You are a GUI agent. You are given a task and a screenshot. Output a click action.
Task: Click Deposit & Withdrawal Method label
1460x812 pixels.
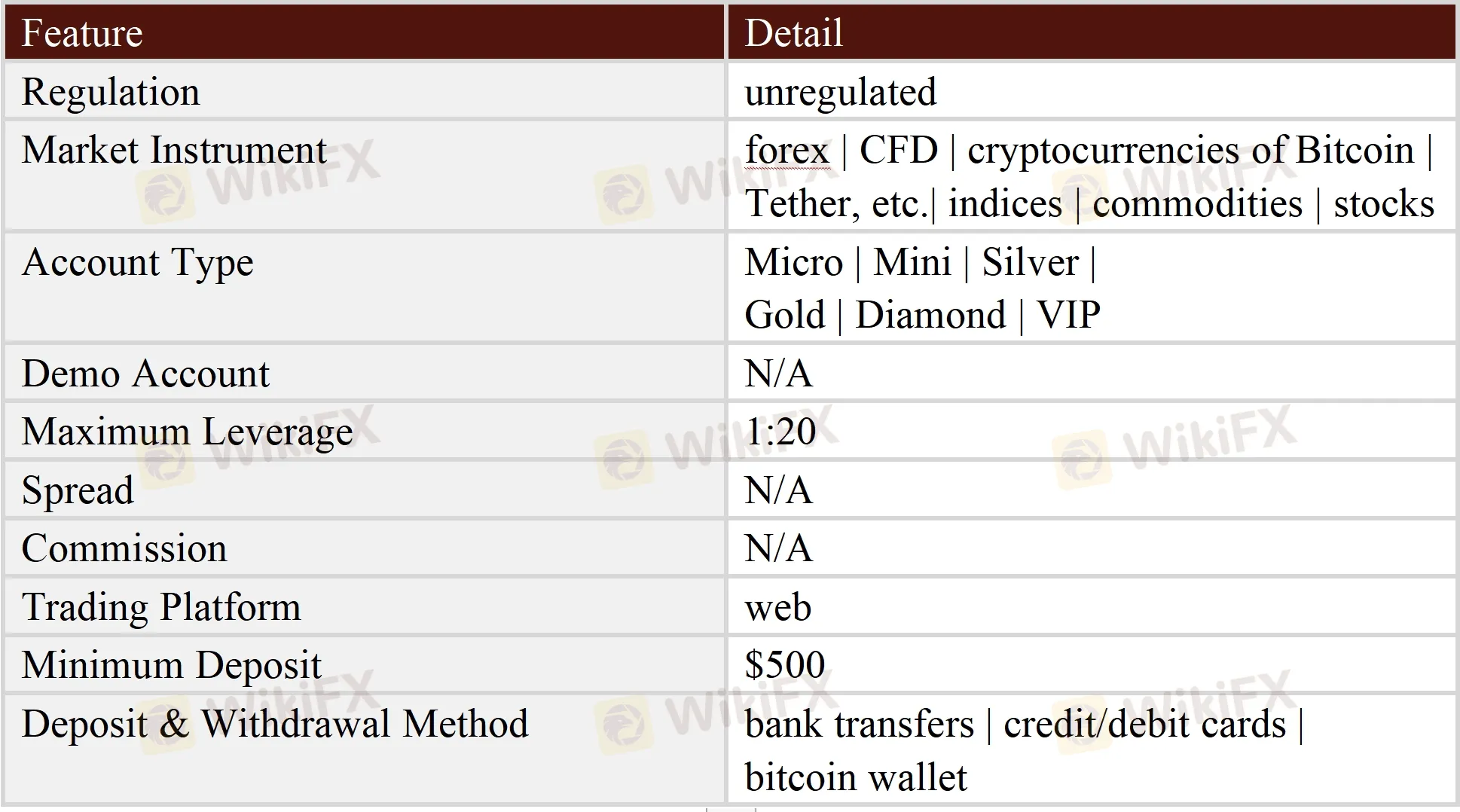coord(275,724)
